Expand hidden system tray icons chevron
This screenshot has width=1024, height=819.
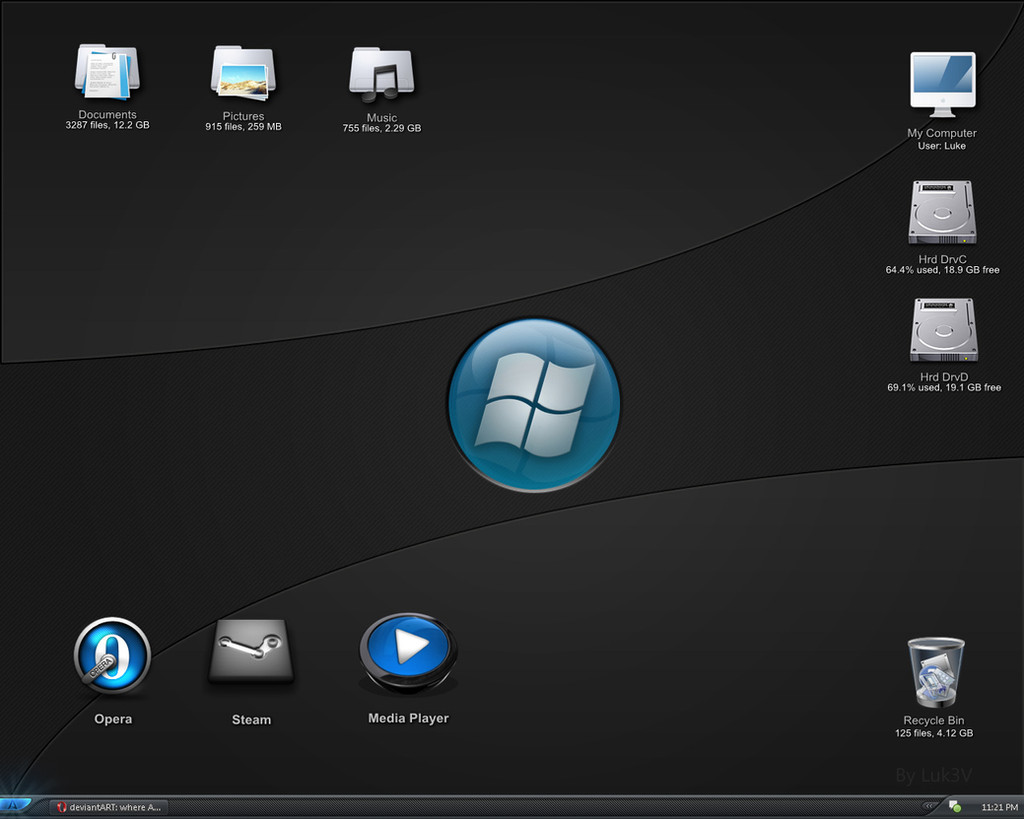point(928,807)
